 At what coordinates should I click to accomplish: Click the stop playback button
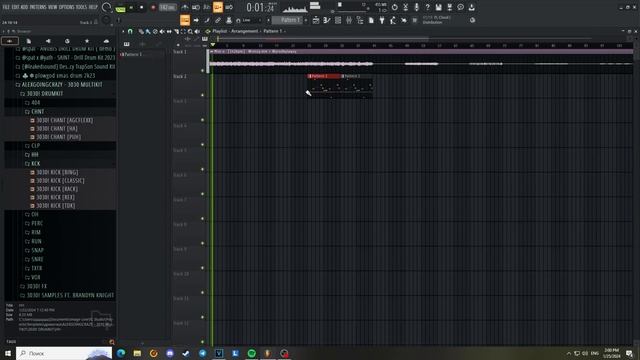(x=142, y=7)
